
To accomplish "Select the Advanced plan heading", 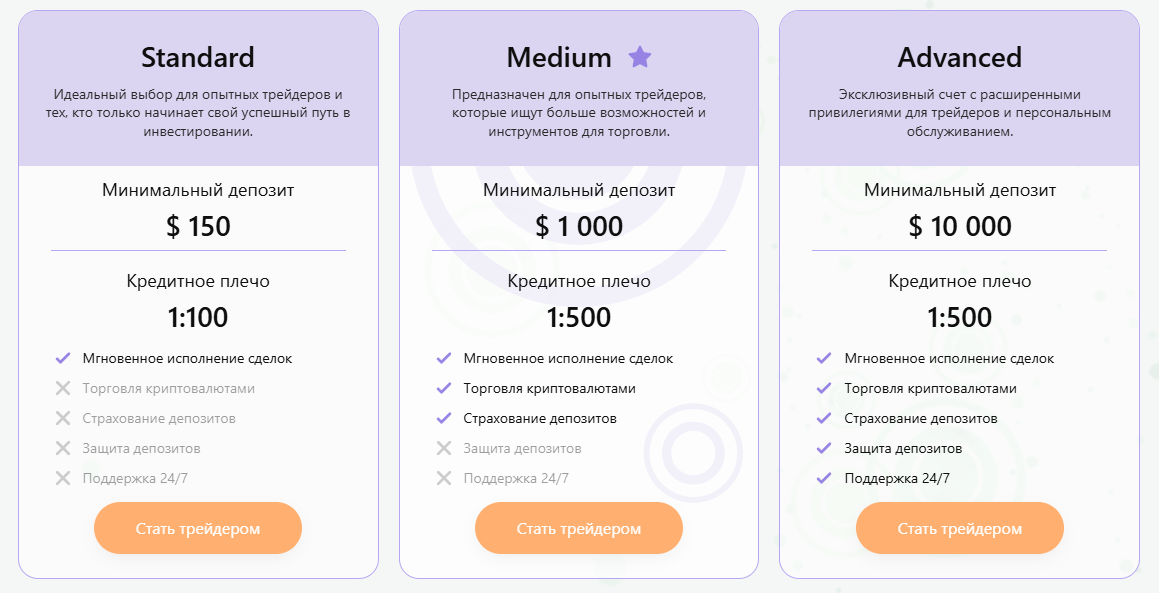I will pos(959,57).
